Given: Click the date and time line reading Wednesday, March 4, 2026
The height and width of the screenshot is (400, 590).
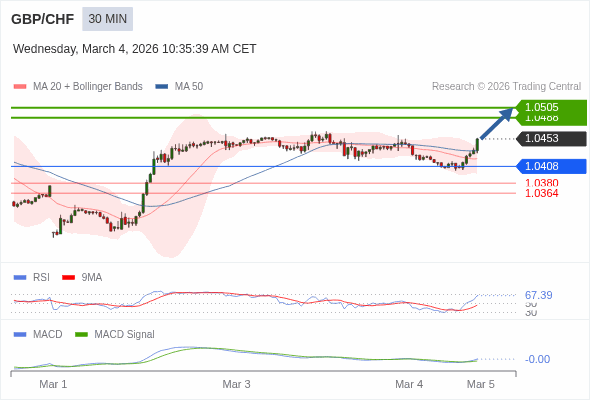Looking at the screenshot, I should point(134,49).
